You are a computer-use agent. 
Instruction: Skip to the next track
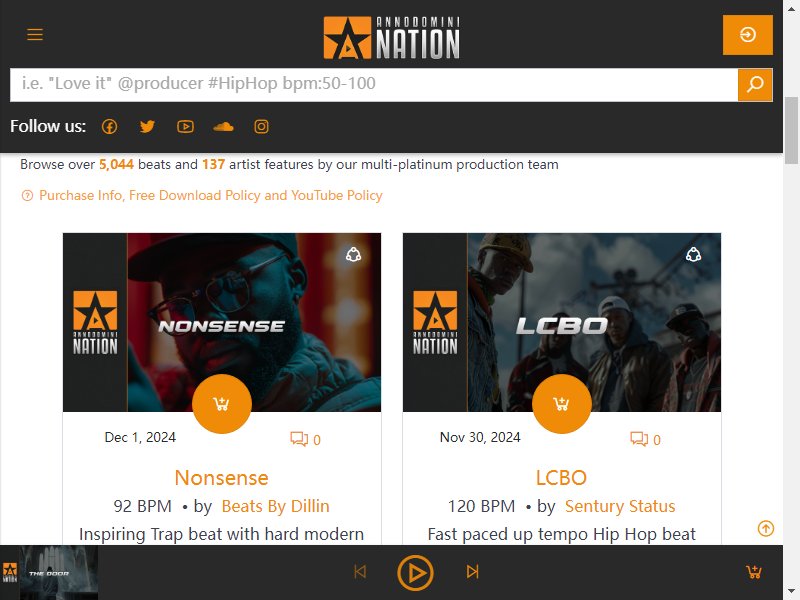pos(472,571)
